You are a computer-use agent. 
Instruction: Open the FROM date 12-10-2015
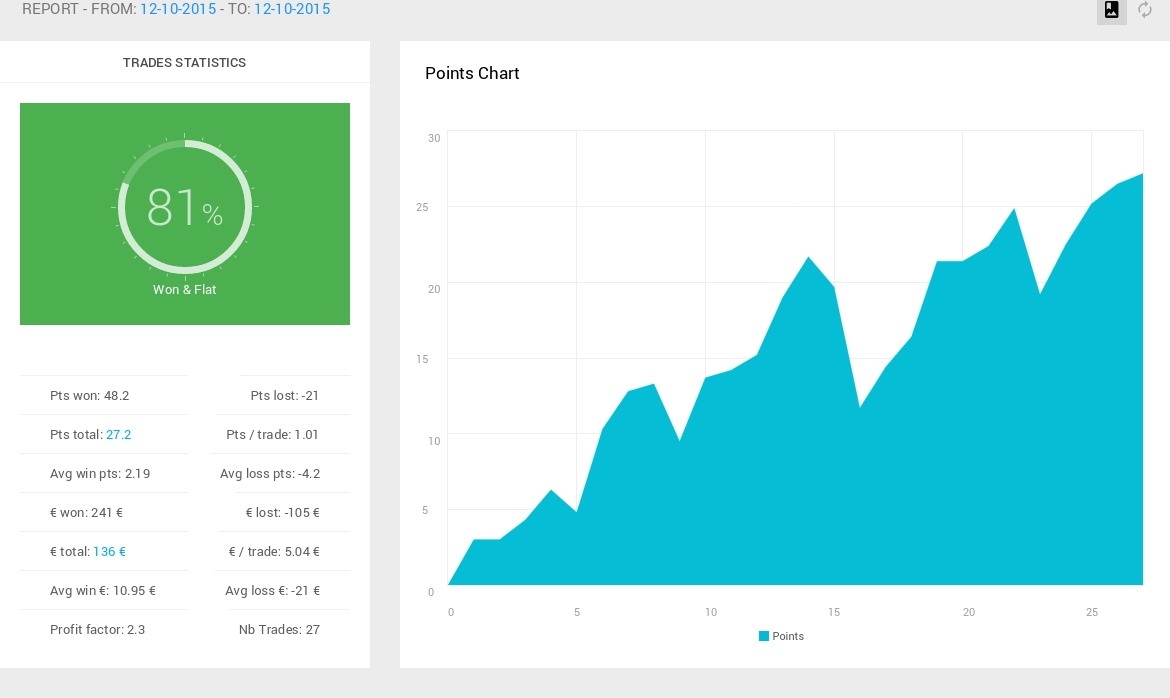(178, 9)
